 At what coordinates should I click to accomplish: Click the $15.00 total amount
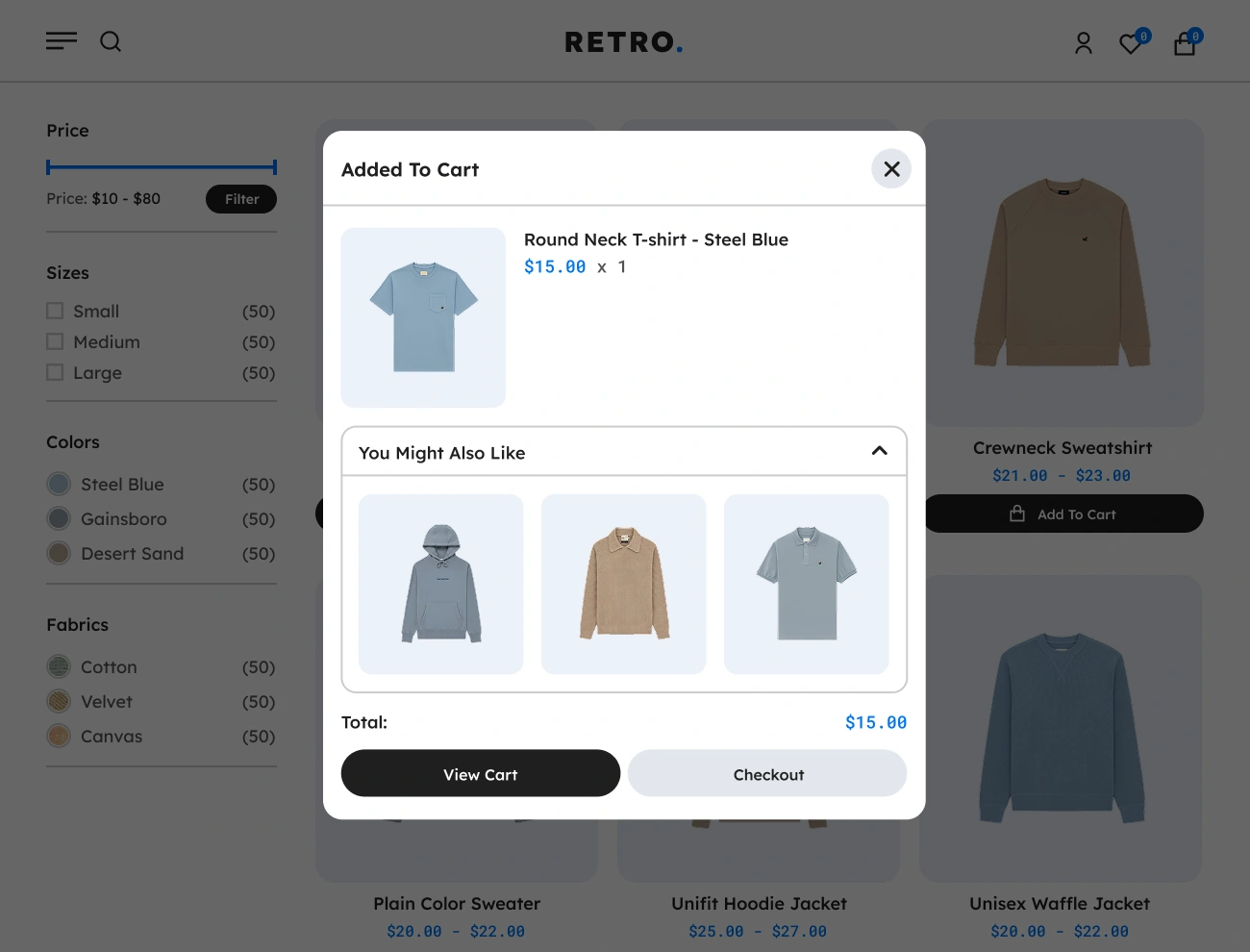876,722
